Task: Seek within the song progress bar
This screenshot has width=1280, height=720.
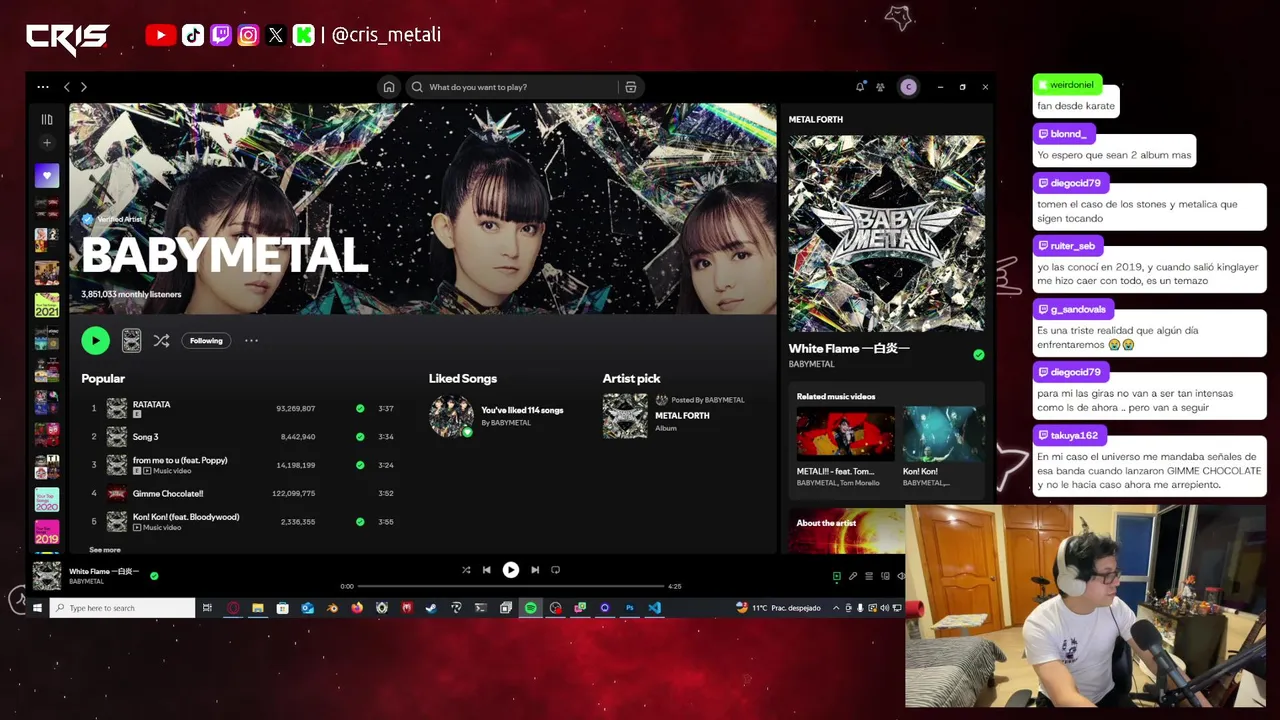Action: coord(511,586)
